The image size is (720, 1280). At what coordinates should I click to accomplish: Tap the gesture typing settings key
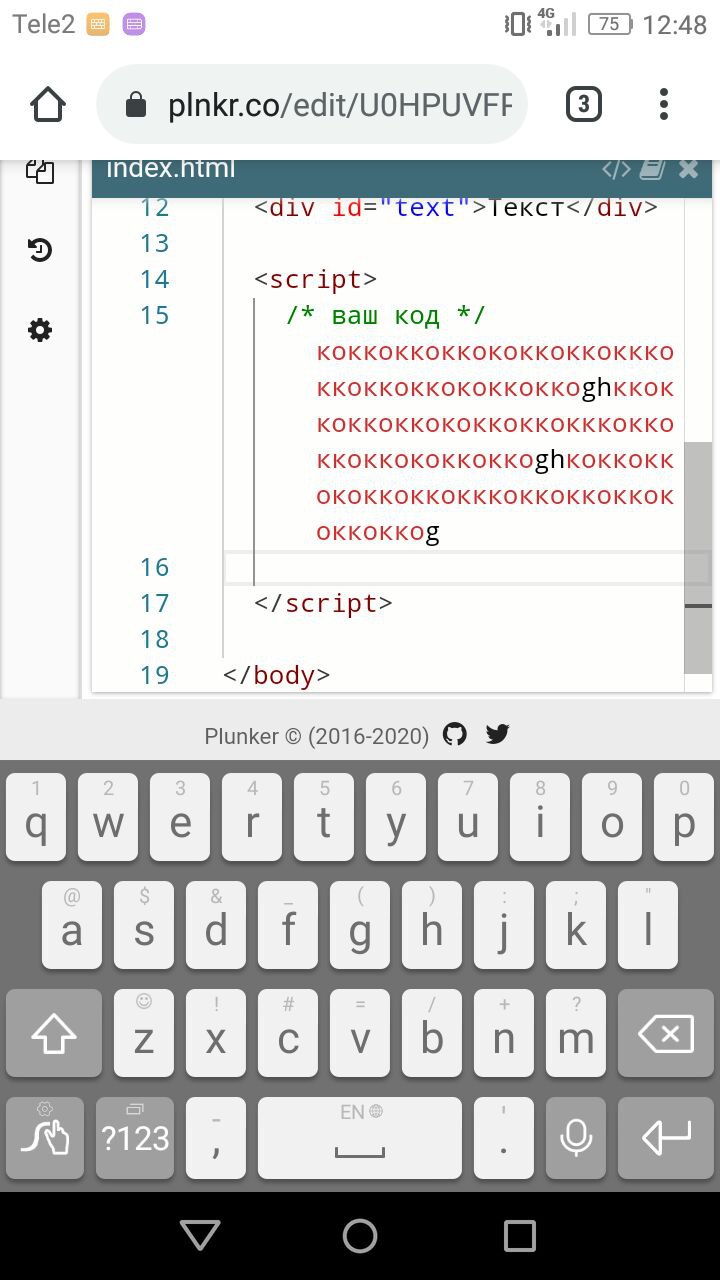coord(44,1138)
